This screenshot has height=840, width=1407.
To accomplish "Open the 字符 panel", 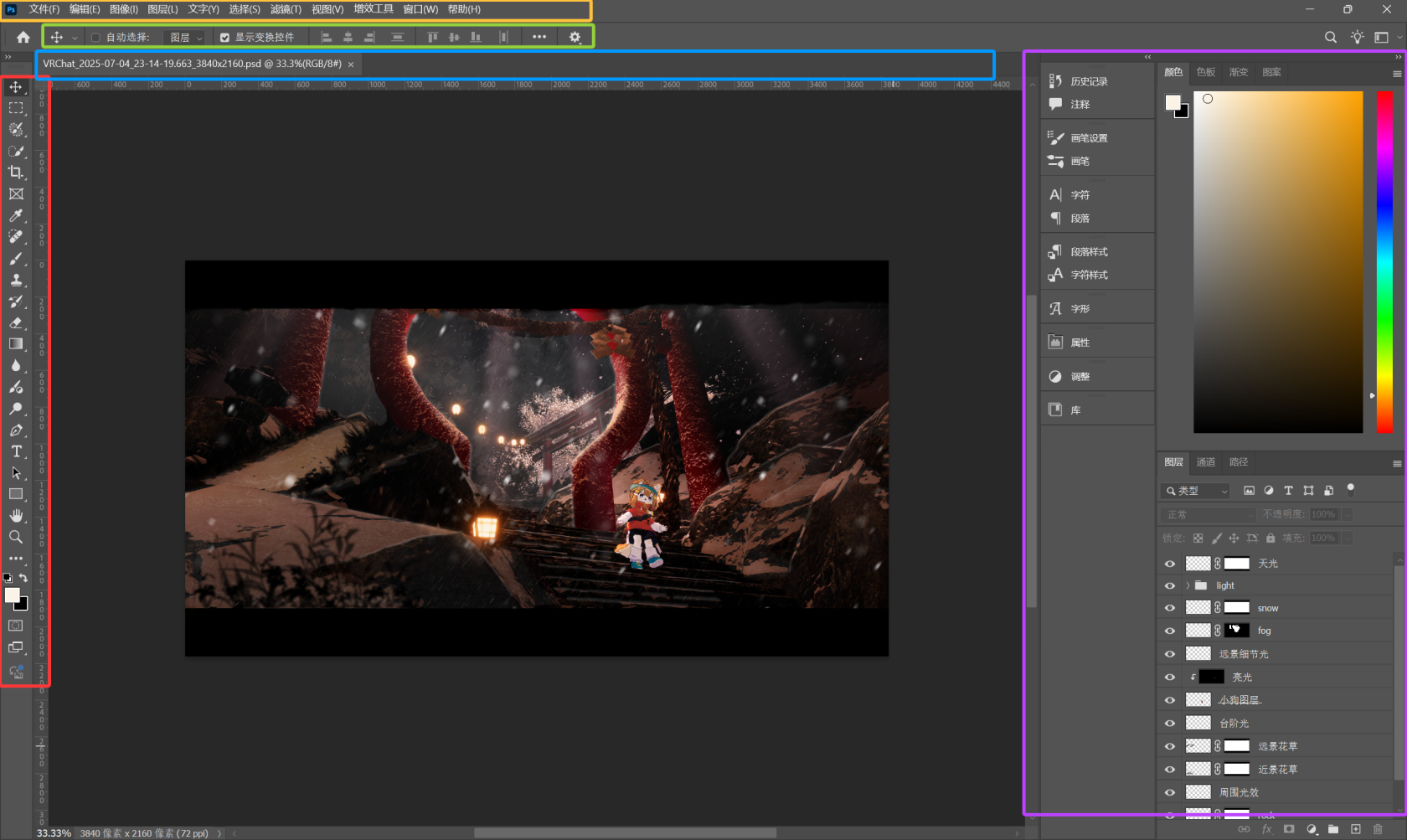I will tap(1080, 195).
